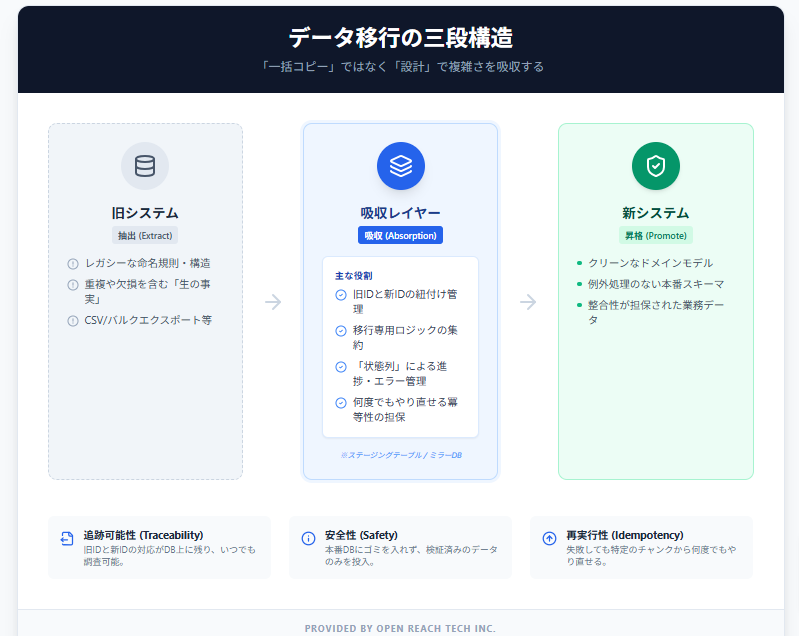The image size is (799, 636).
Task: Click the データ移行の三段構造 title
Action: 400,38
